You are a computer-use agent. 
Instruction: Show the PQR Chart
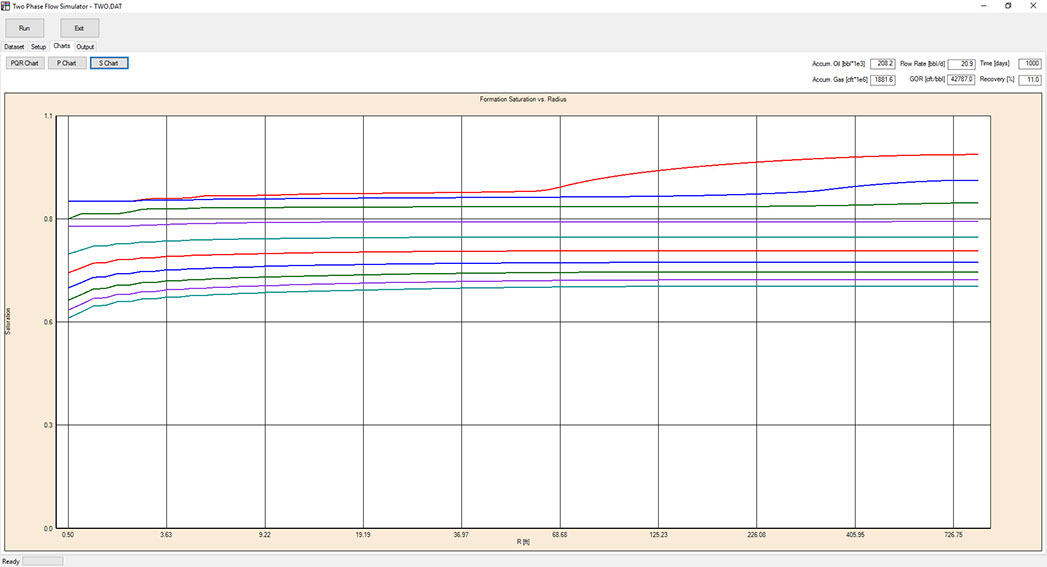[x=25, y=63]
